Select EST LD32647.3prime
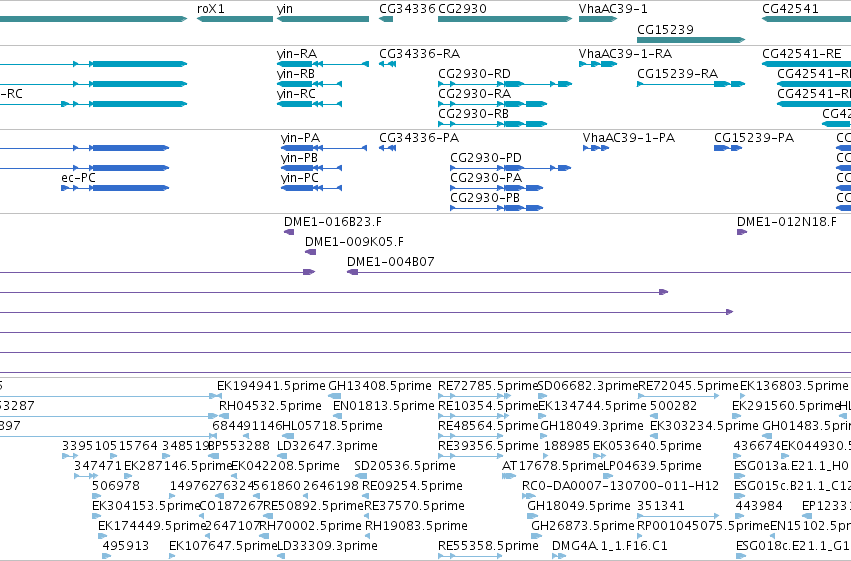The image size is (851, 561). click(x=282, y=456)
